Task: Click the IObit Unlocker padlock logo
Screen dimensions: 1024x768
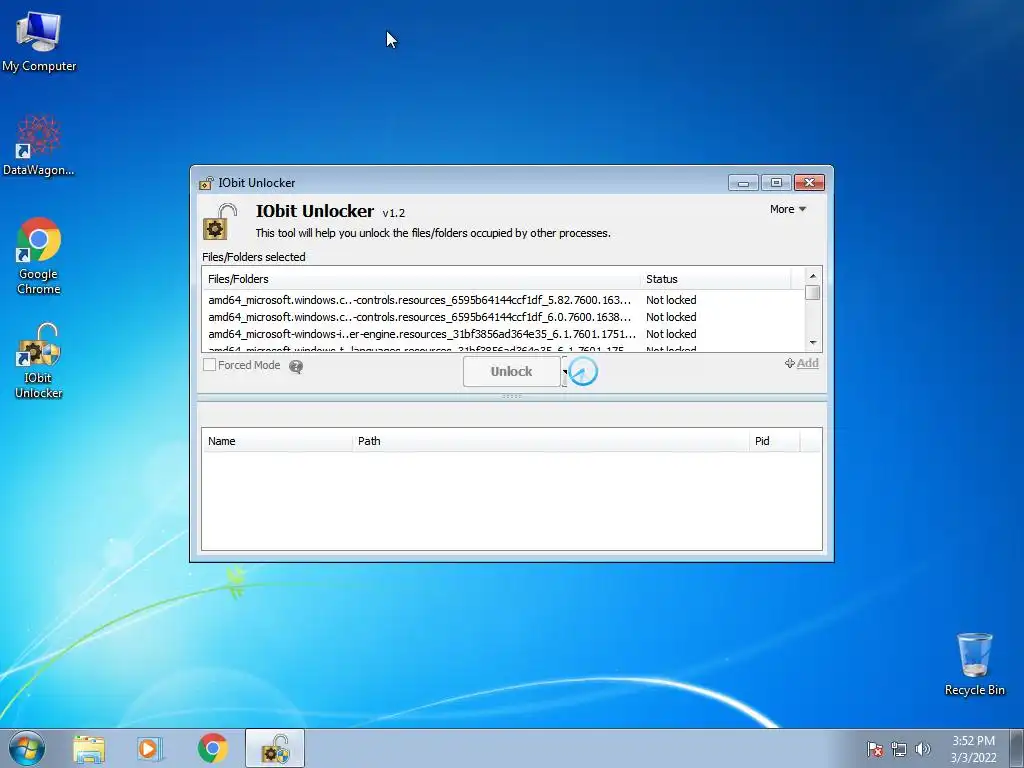Action: pyautogui.click(x=220, y=221)
